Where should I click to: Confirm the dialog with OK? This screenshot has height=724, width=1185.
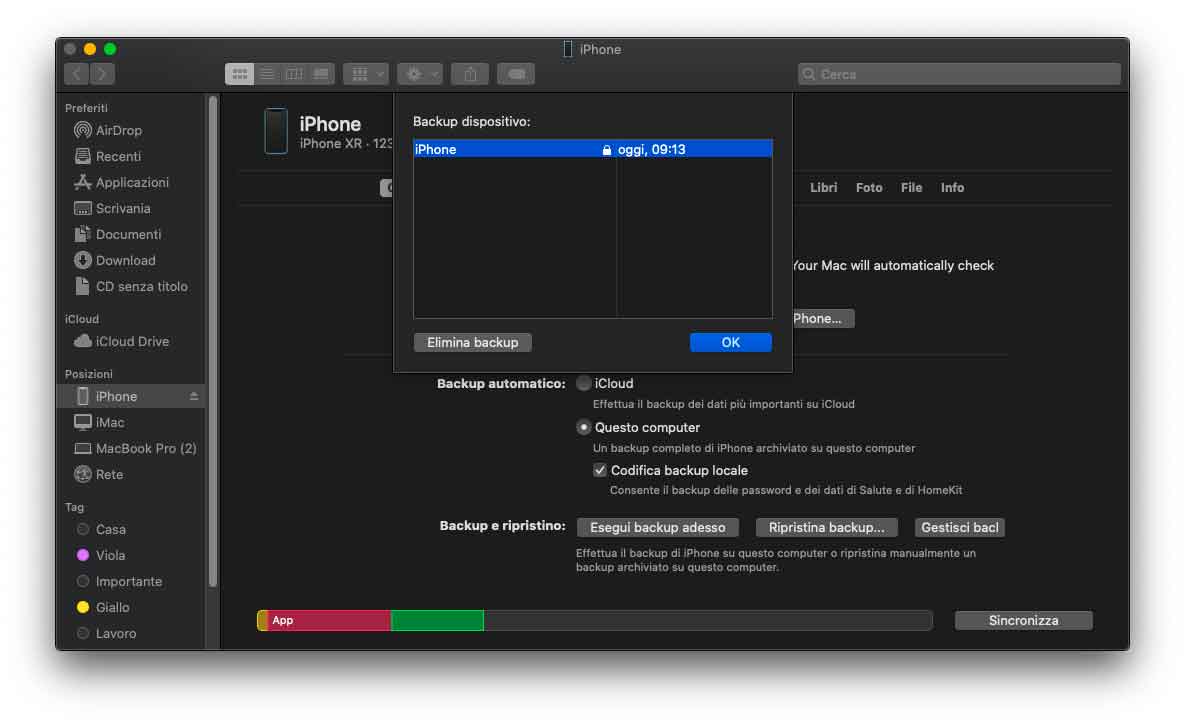730,342
